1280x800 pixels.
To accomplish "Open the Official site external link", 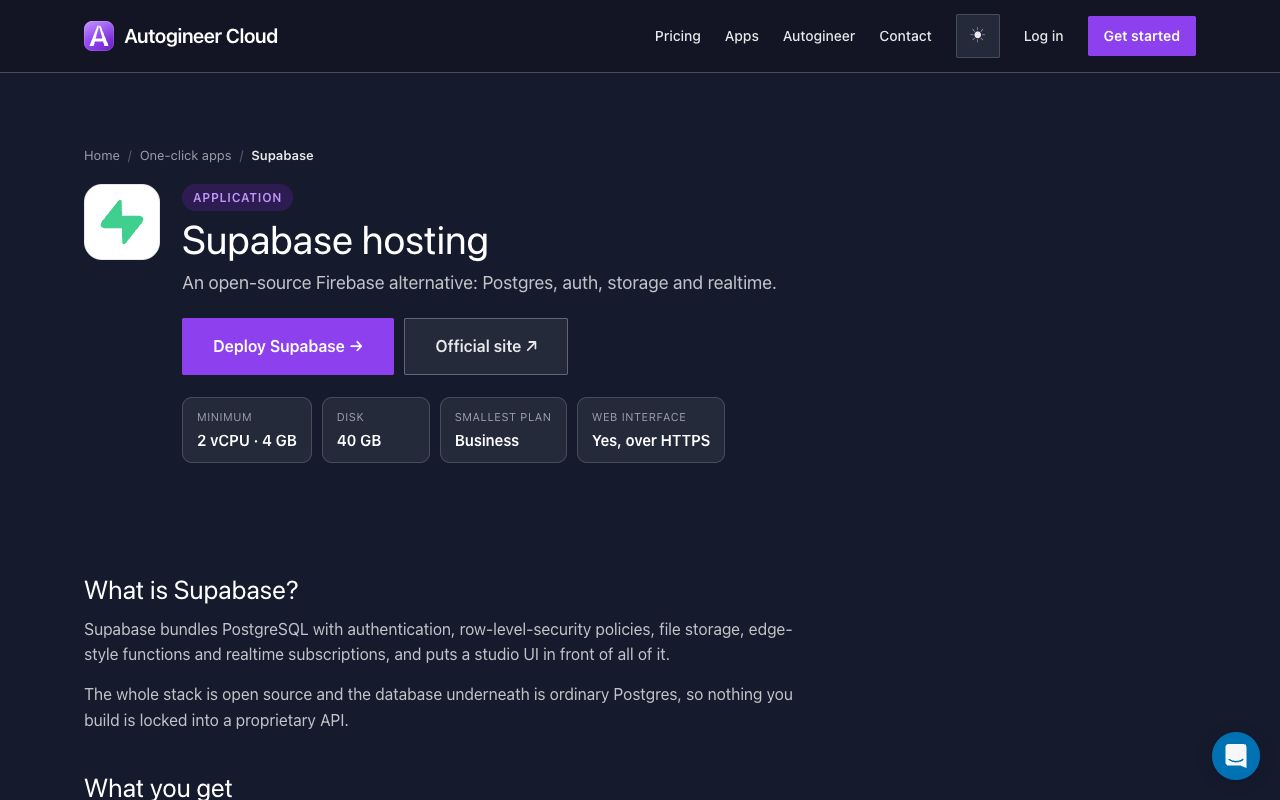I will [x=486, y=346].
